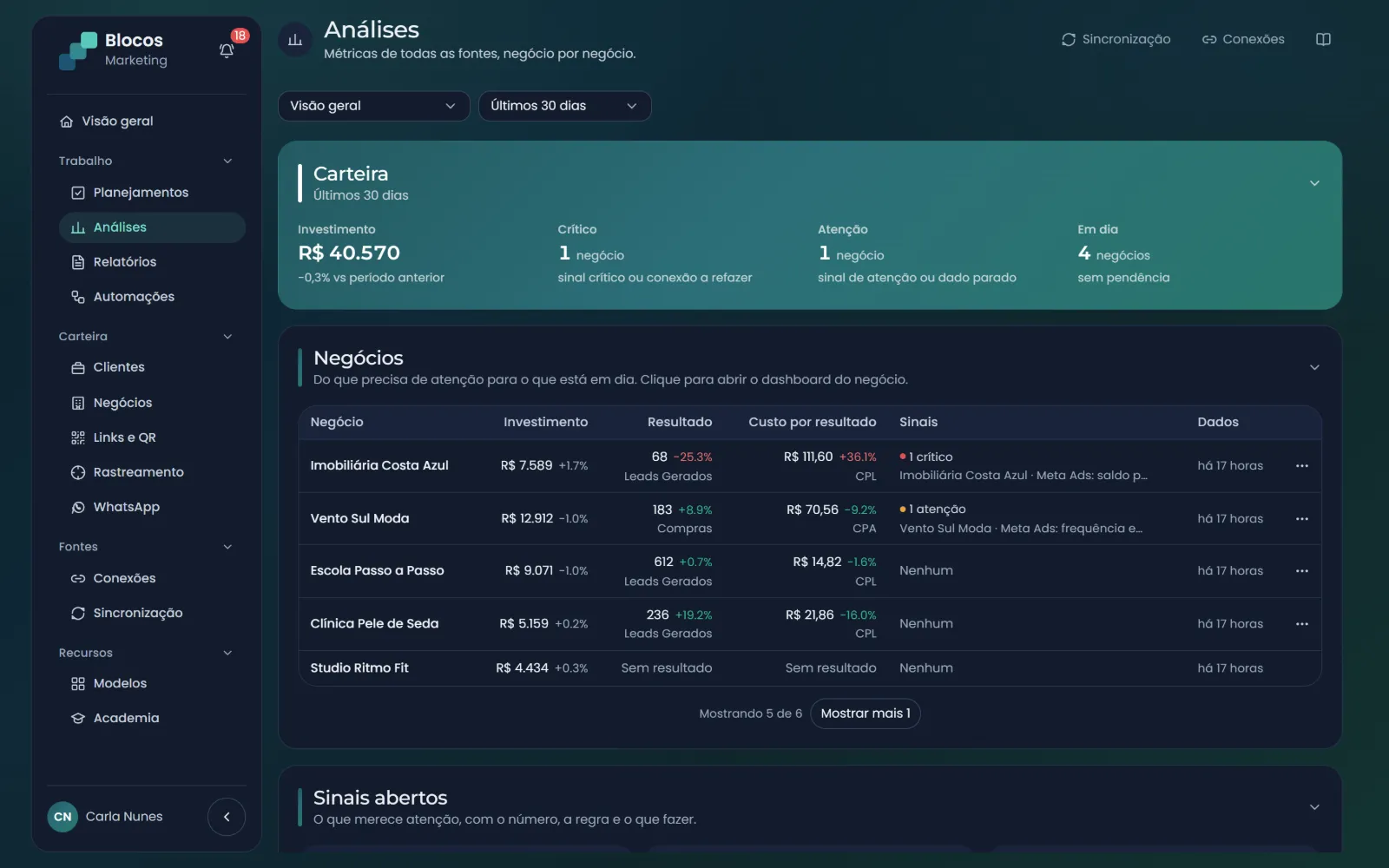Open Studio Ritmo Fit business row

pos(810,668)
